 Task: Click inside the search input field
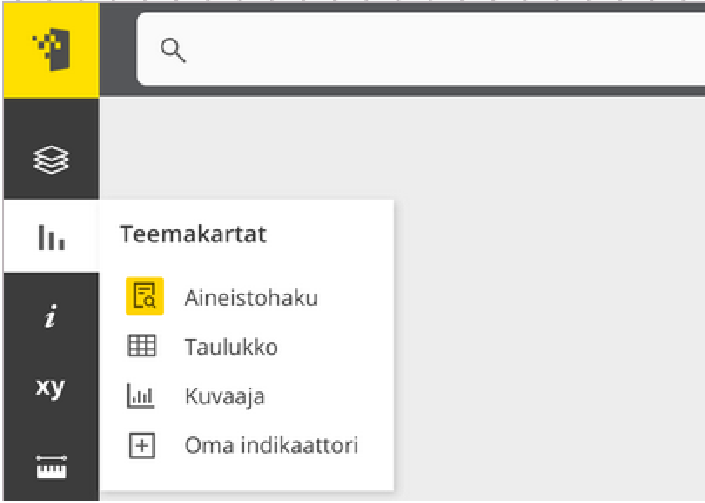click(x=421, y=49)
